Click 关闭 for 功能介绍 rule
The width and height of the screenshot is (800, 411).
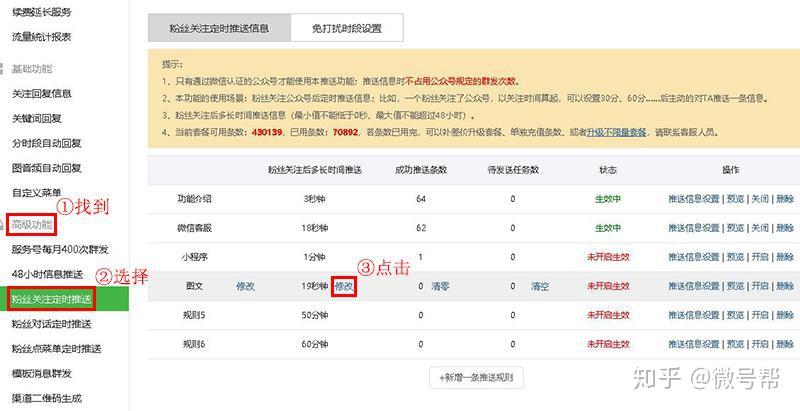click(760, 199)
